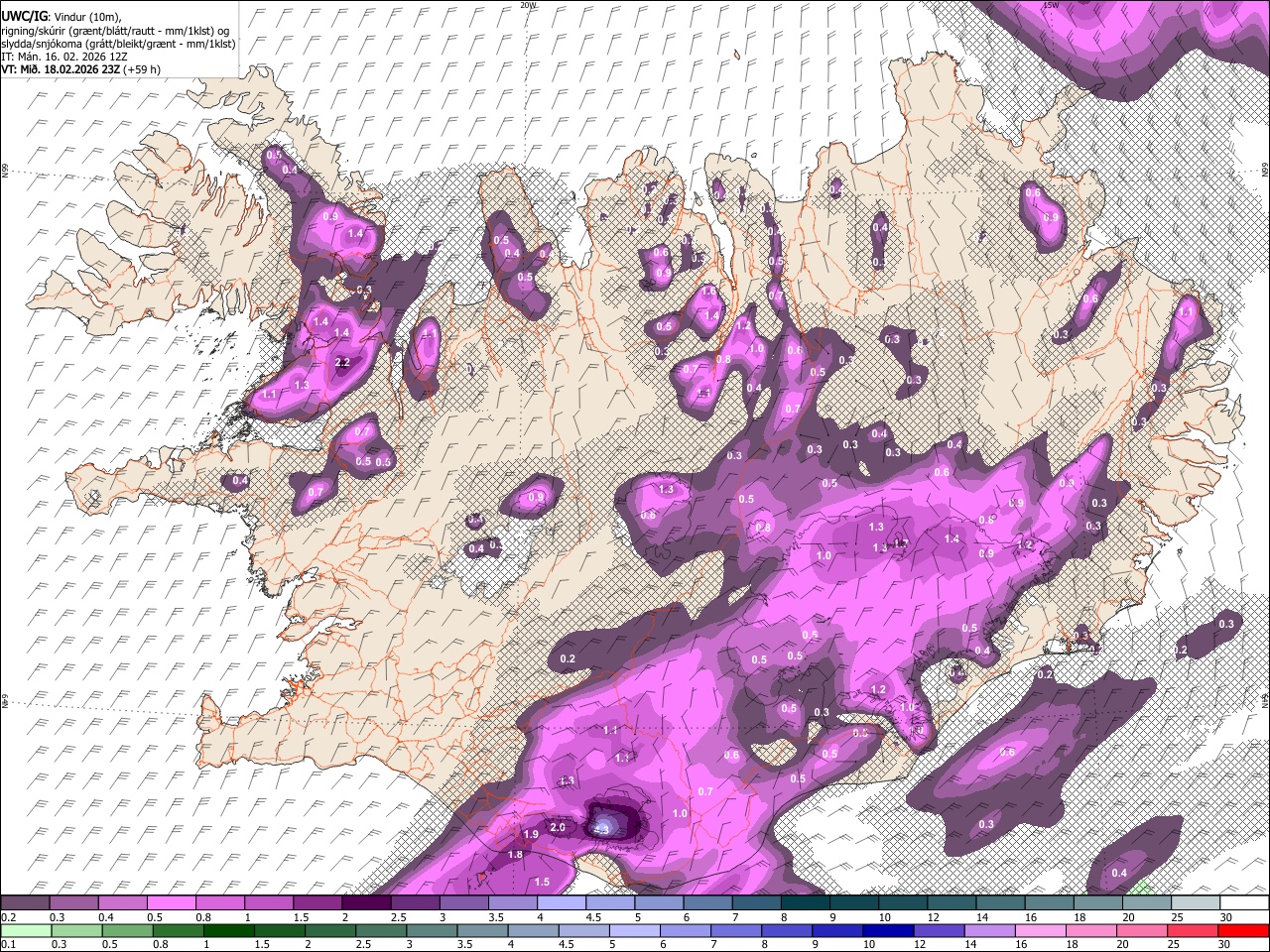Click the 2.2 precipitation value on the map

click(x=343, y=363)
